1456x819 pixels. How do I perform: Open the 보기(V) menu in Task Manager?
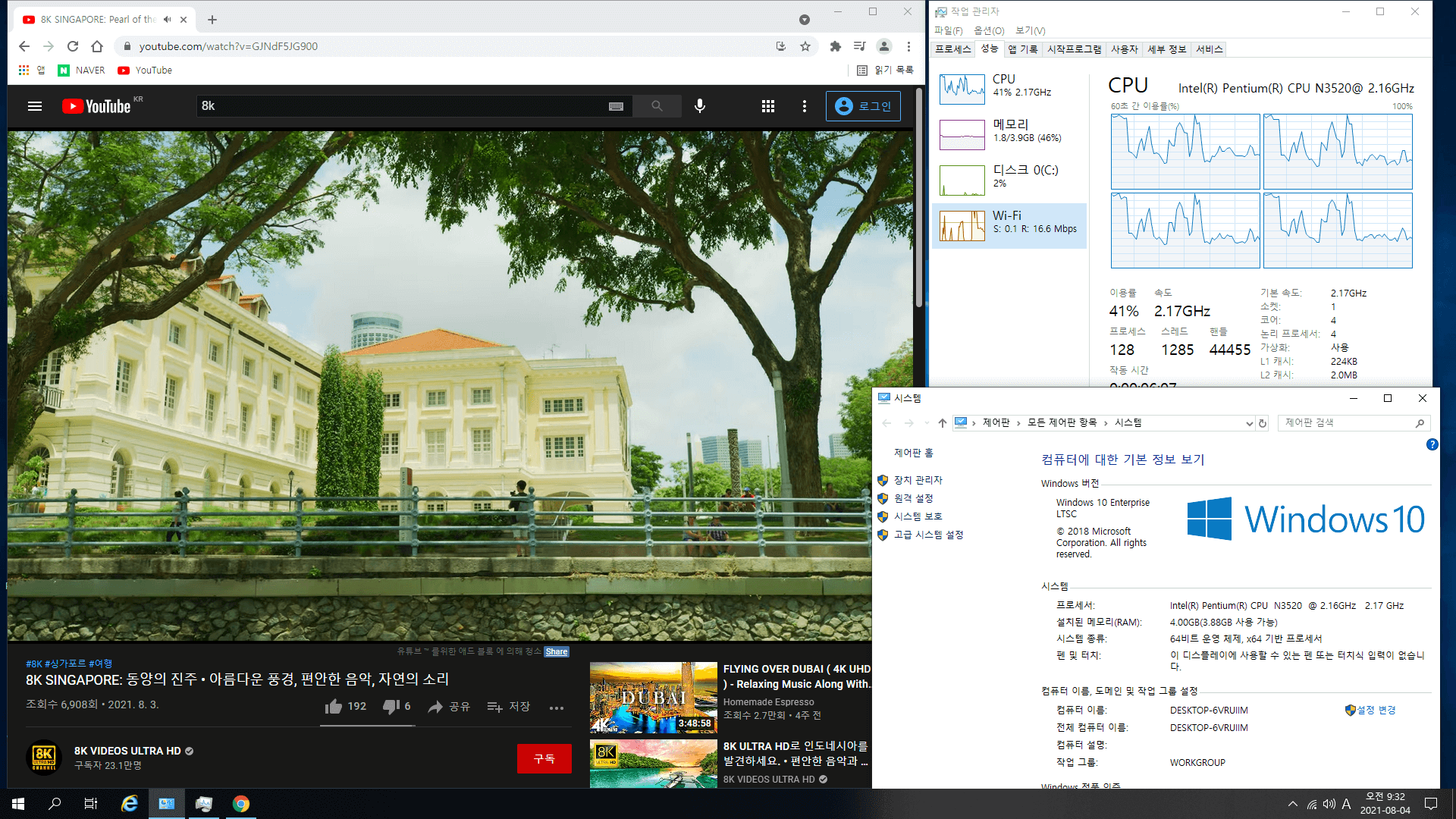[1030, 30]
